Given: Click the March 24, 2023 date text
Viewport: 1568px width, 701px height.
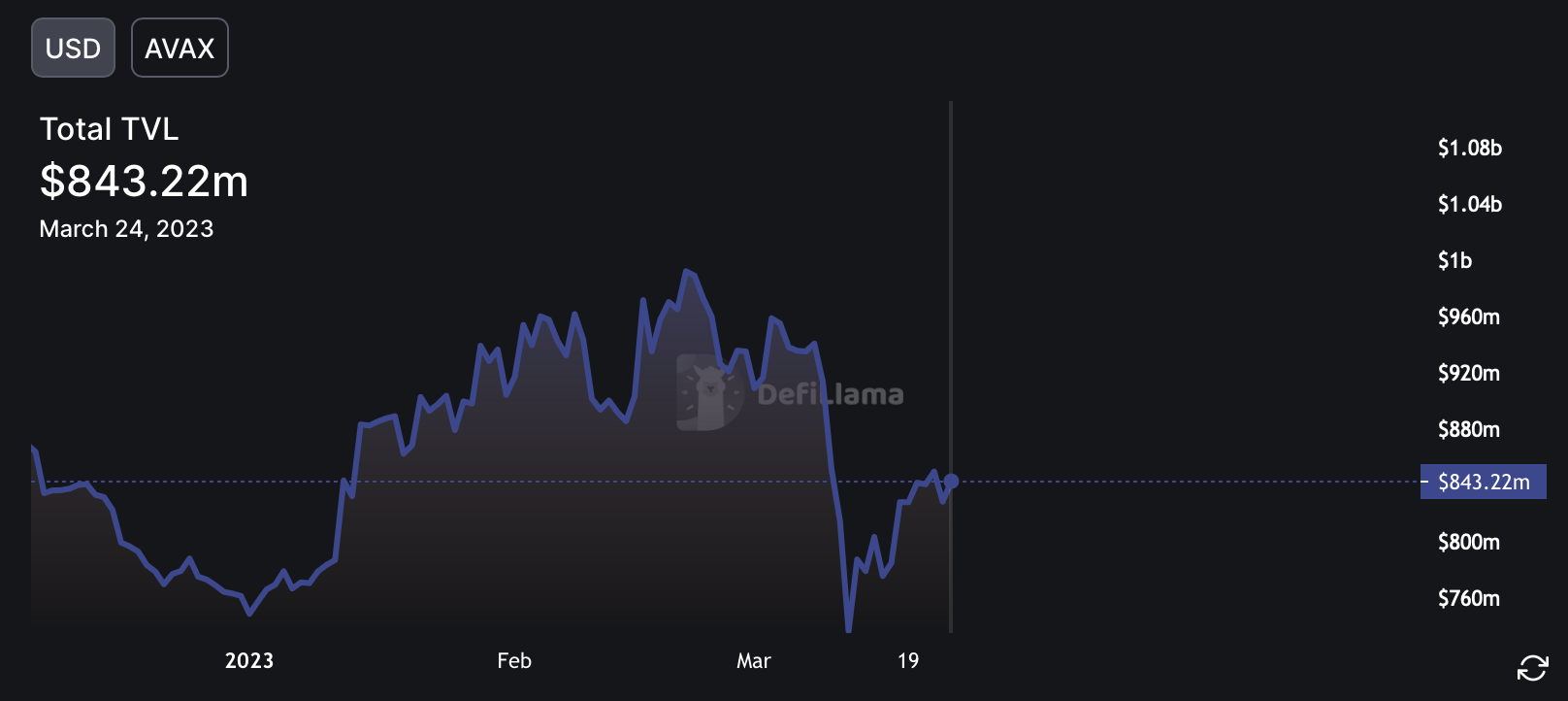Looking at the screenshot, I should [x=126, y=229].
